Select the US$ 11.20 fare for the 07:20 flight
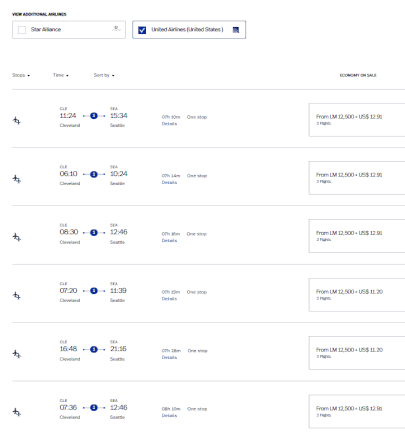The height and width of the screenshot is (435, 405). point(357,295)
